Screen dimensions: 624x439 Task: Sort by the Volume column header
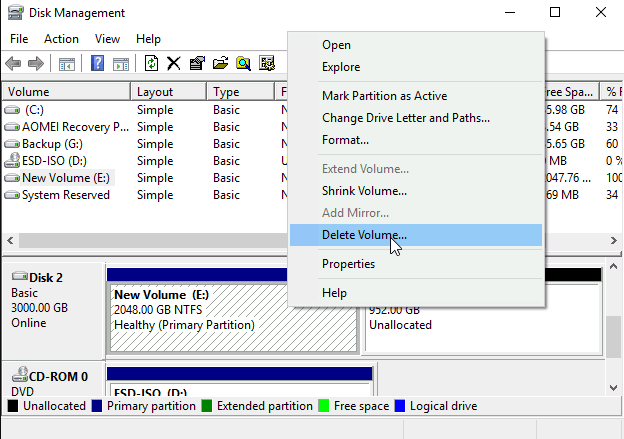tap(66, 92)
